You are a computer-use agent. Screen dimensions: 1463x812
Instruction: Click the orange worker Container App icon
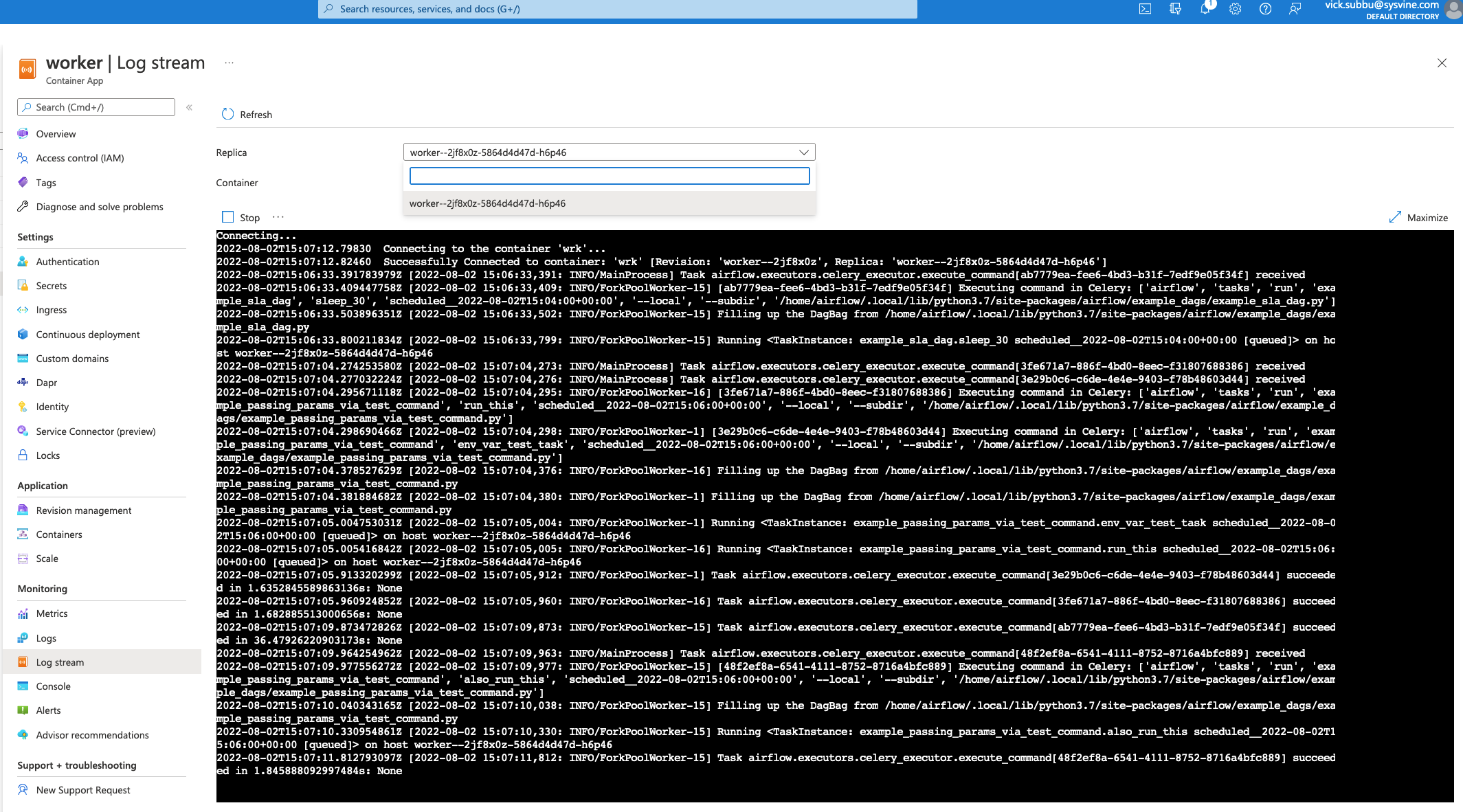coord(27,69)
